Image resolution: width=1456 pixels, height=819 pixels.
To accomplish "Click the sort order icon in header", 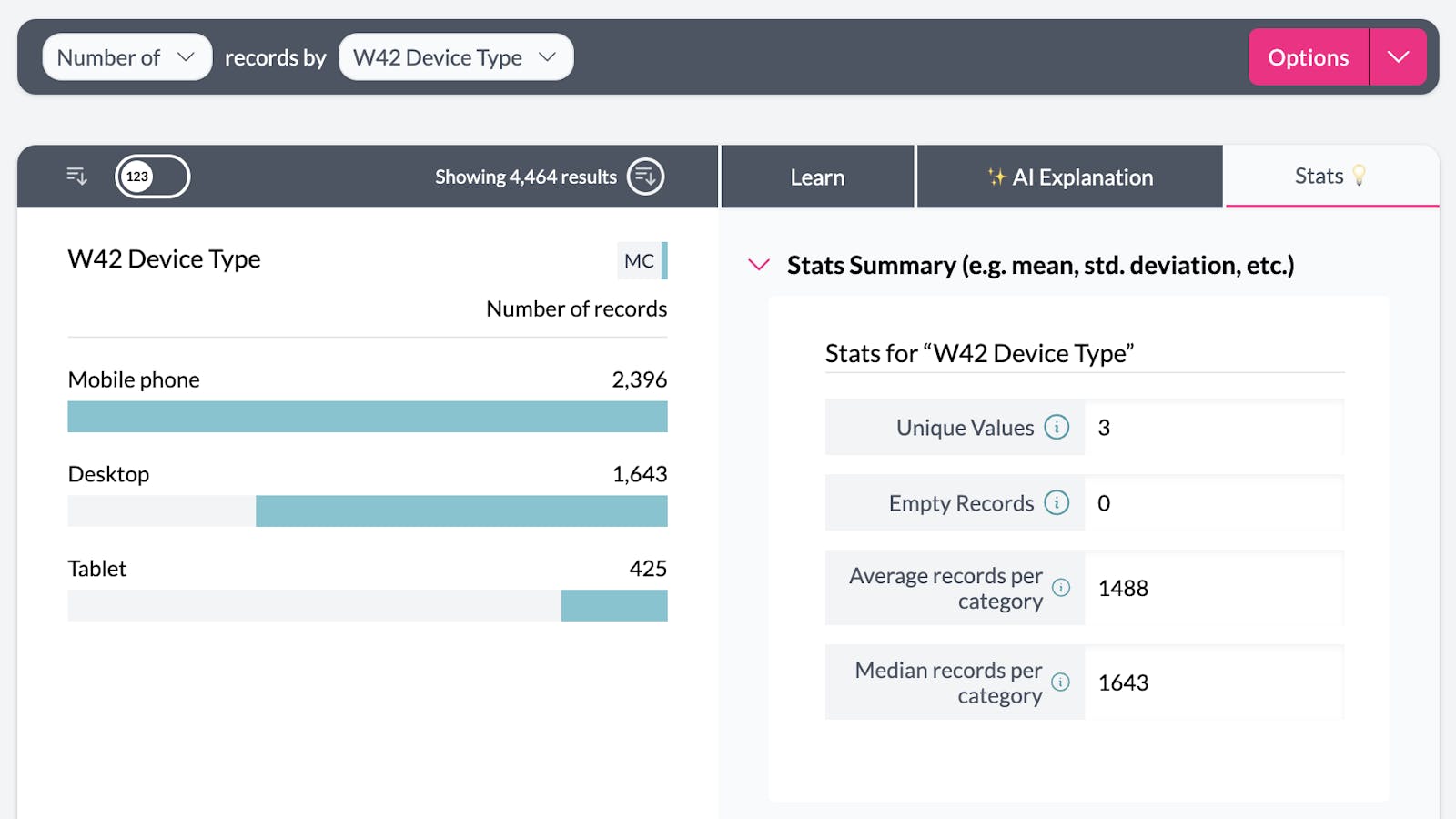I will (76, 177).
